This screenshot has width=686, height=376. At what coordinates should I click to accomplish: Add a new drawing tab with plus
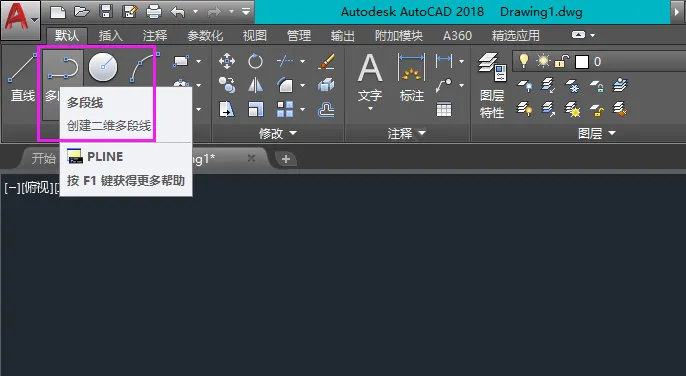286,159
